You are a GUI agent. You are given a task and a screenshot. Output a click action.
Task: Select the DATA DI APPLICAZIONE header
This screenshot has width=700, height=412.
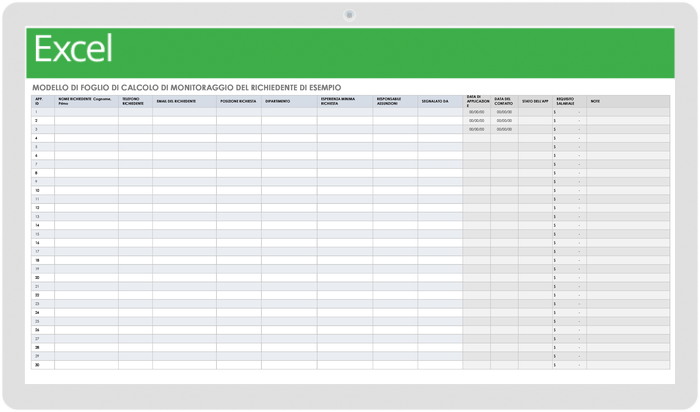tap(476, 101)
